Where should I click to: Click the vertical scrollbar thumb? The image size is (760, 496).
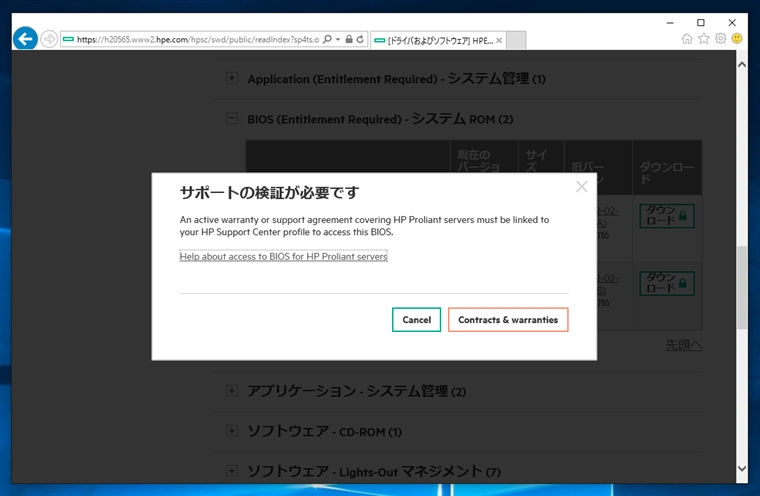(742, 288)
